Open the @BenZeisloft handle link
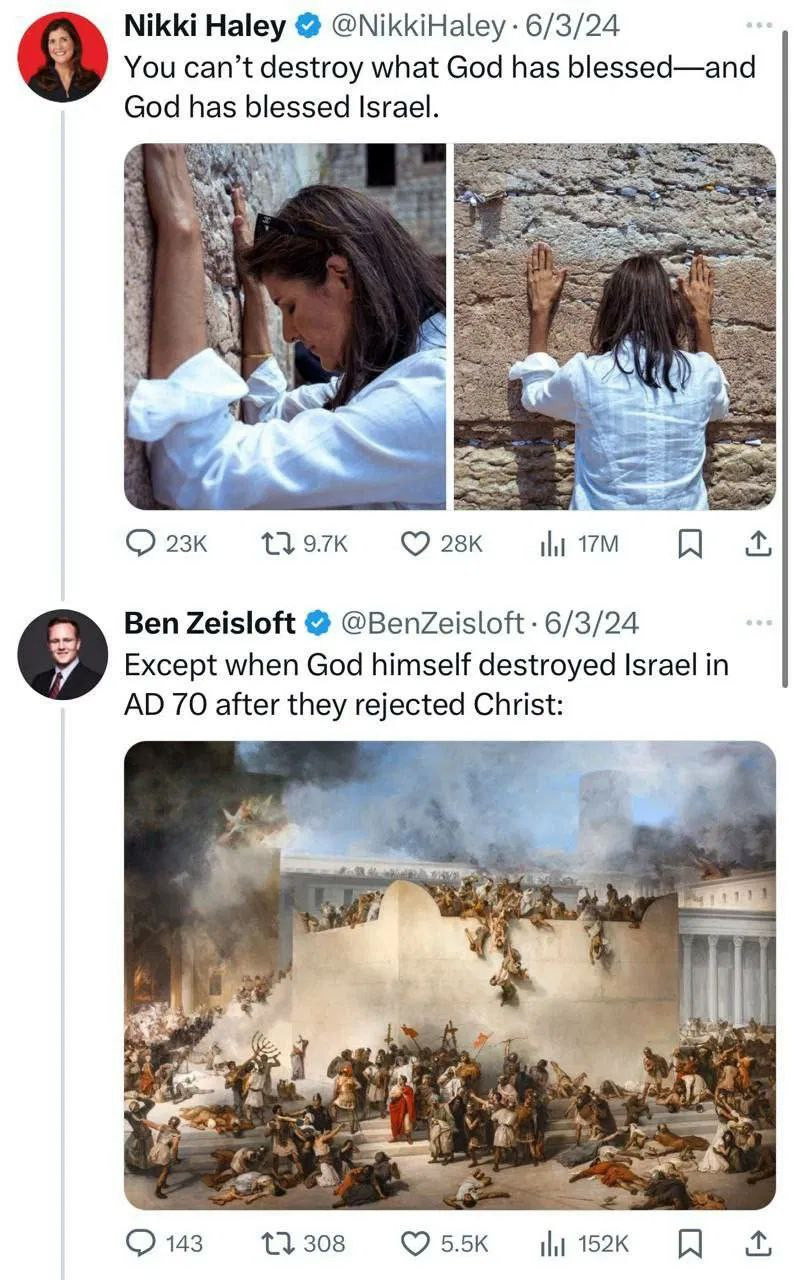Viewport: 794px width, 1280px height. pos(432,623)
